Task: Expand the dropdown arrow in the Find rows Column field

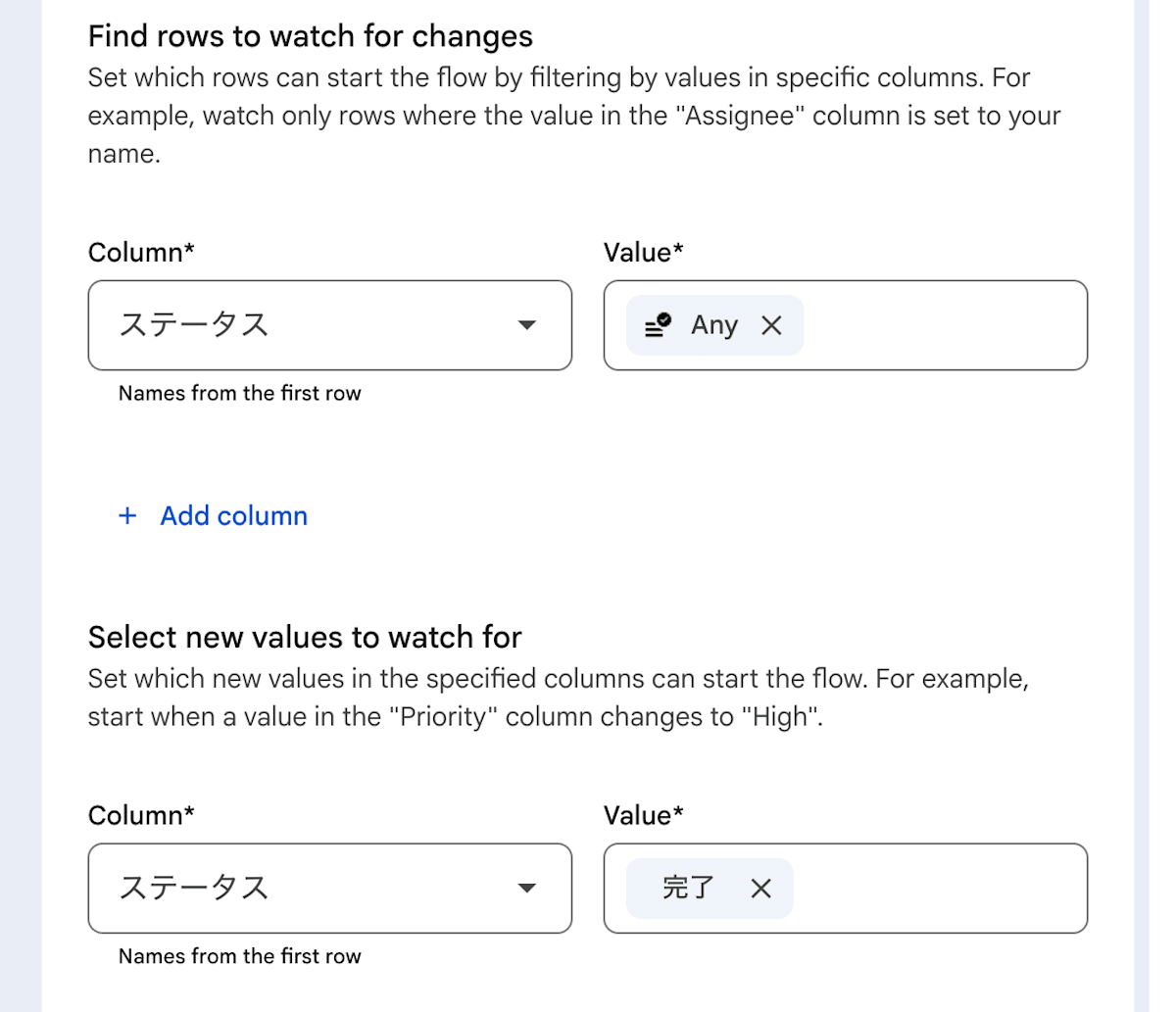Action: click(x=527, y=325)
